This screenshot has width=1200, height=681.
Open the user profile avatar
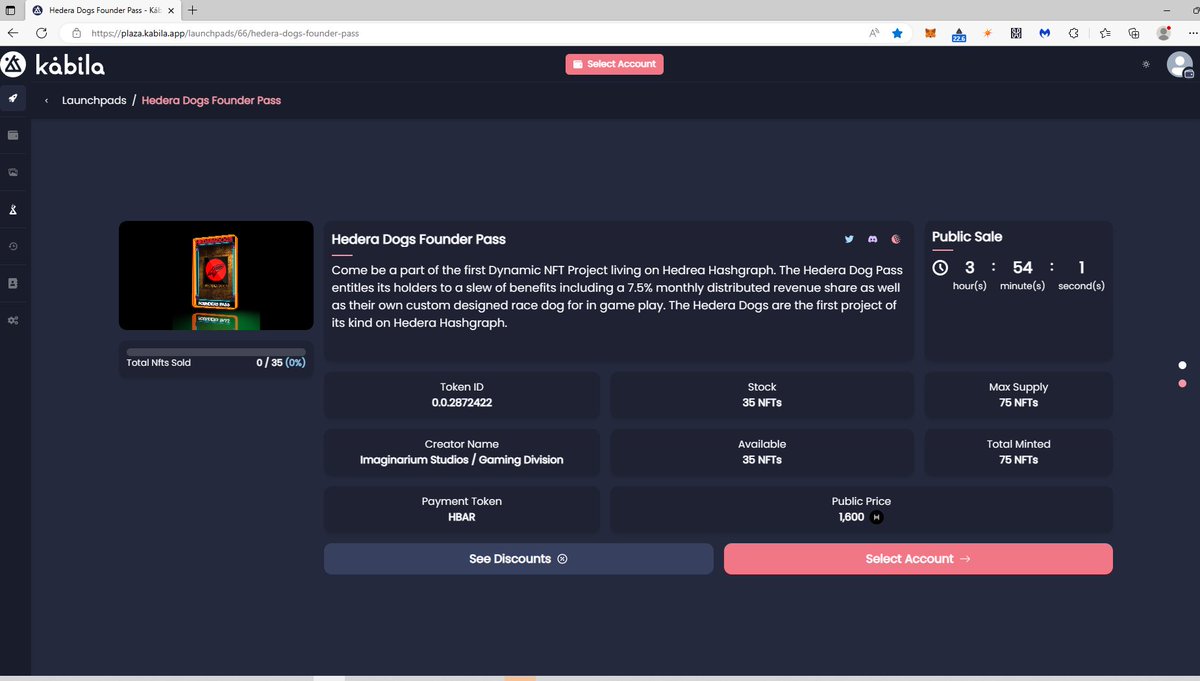pos(1180,65)
